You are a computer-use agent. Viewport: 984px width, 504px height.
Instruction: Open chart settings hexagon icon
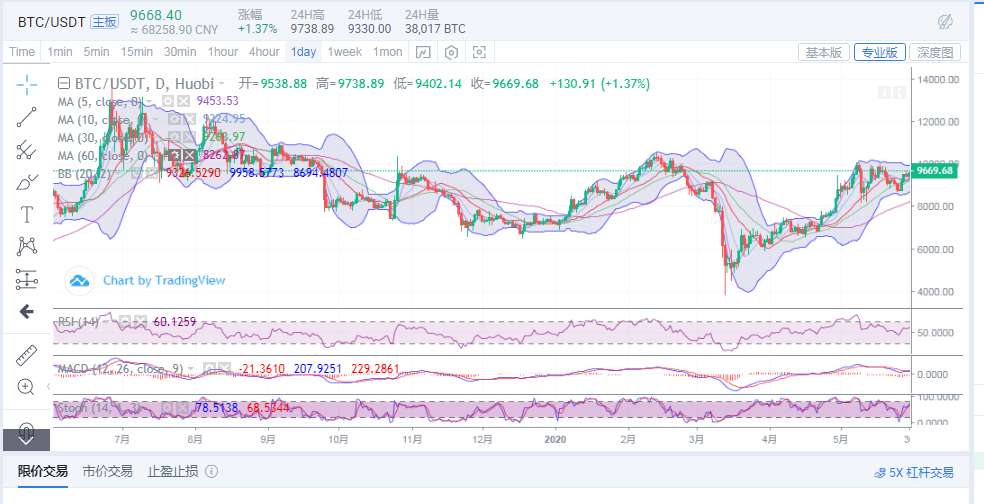click(x=451, y=52)
